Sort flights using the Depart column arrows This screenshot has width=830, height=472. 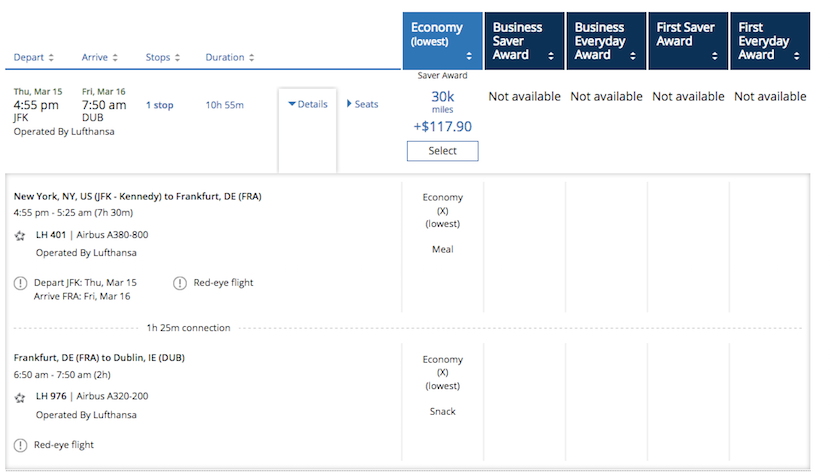tap(51, 58)
